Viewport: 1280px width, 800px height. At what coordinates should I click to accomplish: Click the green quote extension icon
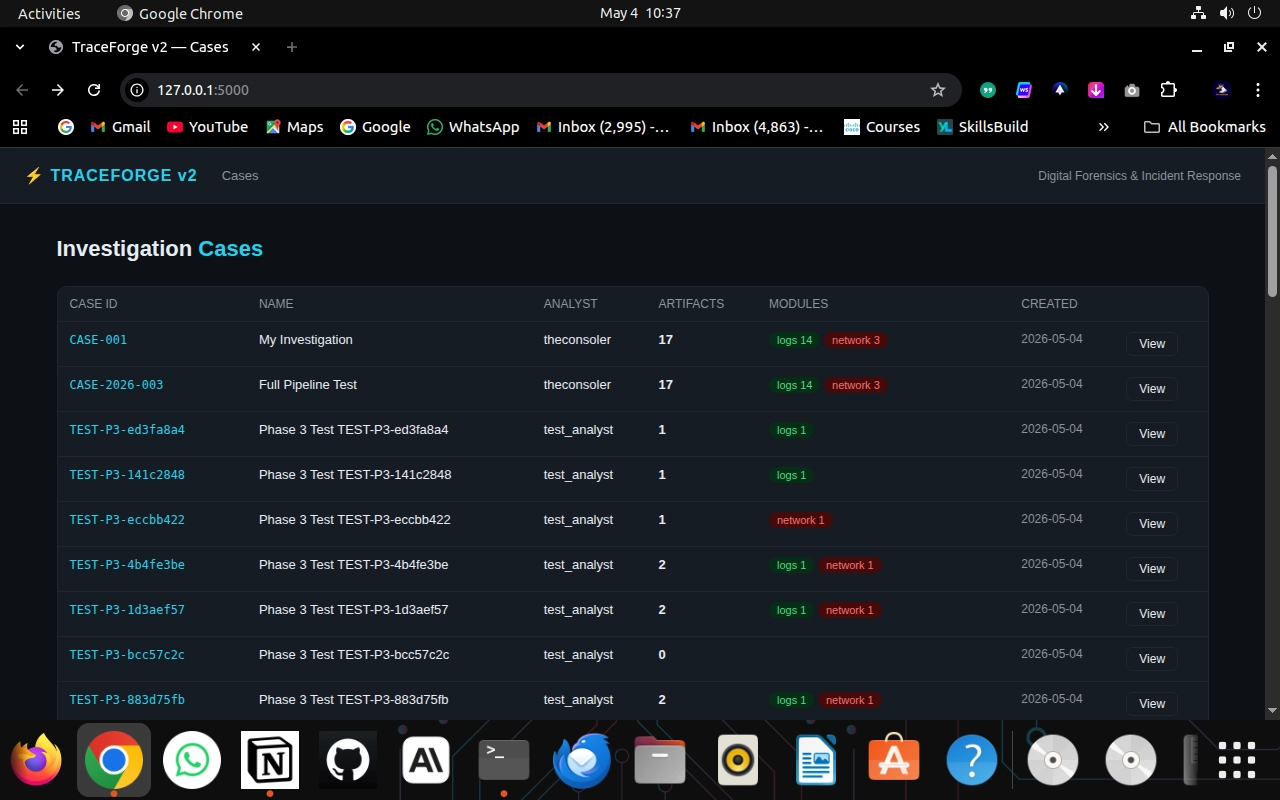[x=988, y=90]
